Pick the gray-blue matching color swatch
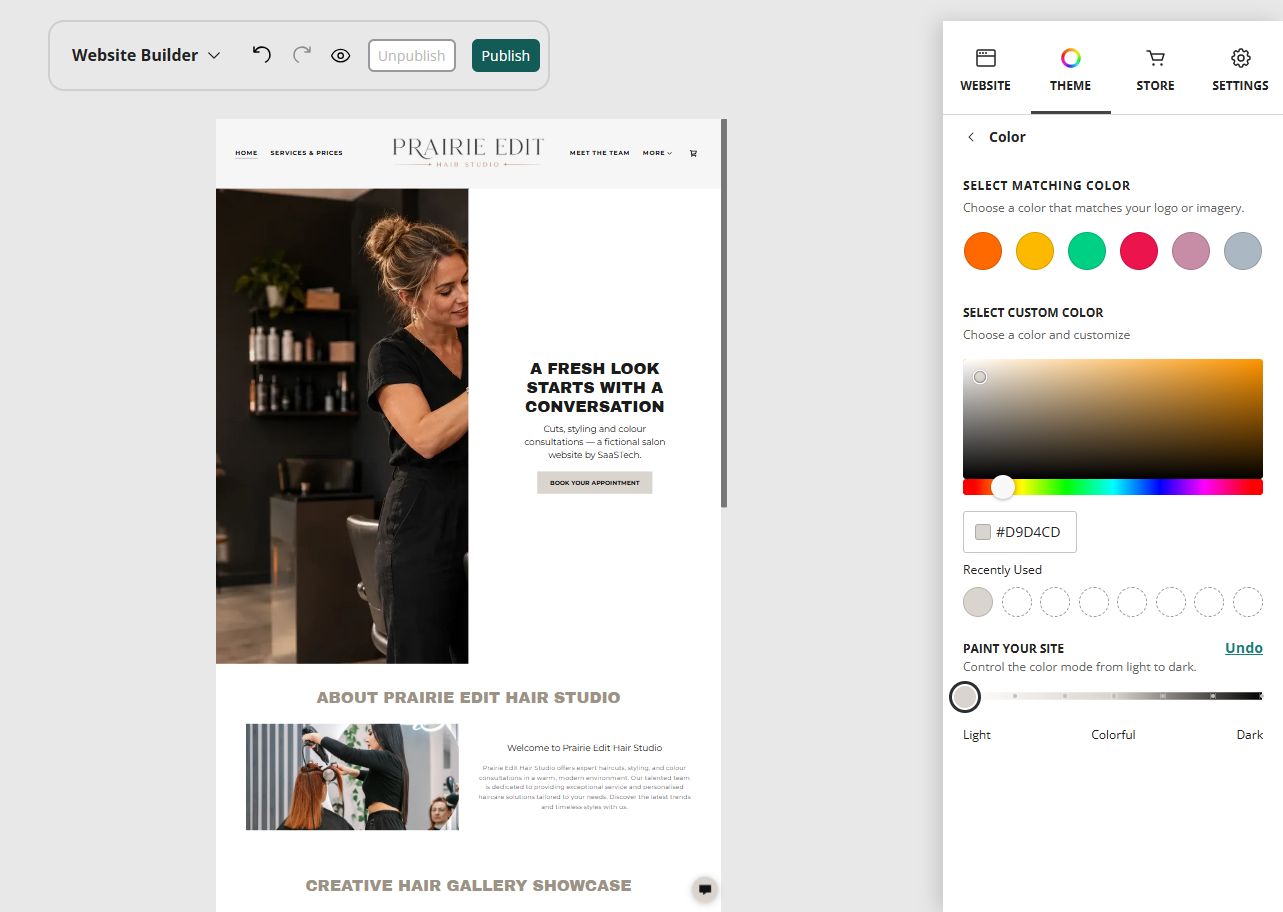This screenshot has width=1283, height=912. (1243, 251)
